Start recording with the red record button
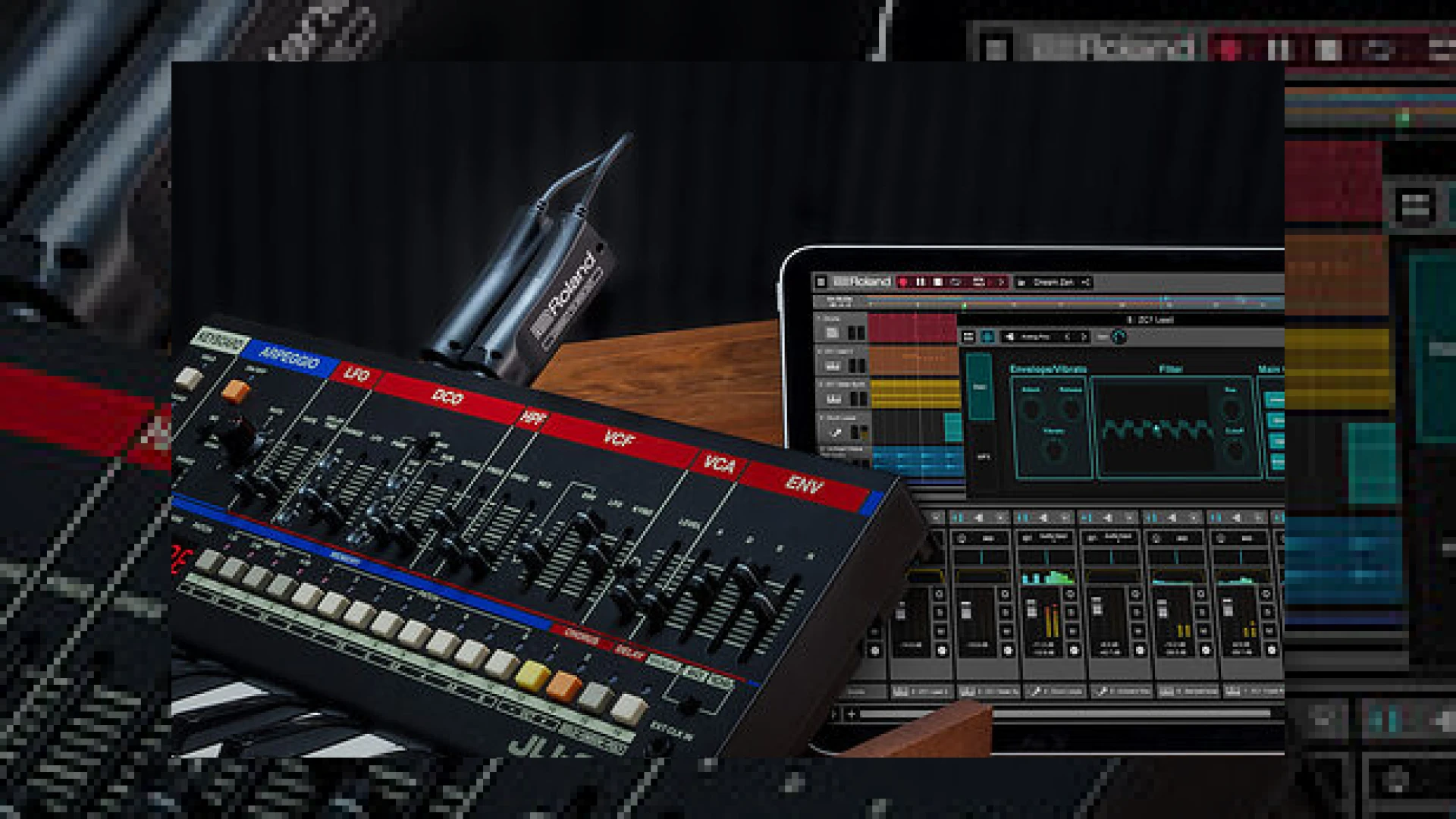This screenshot has height=819, width=1456. pos(903,282)
